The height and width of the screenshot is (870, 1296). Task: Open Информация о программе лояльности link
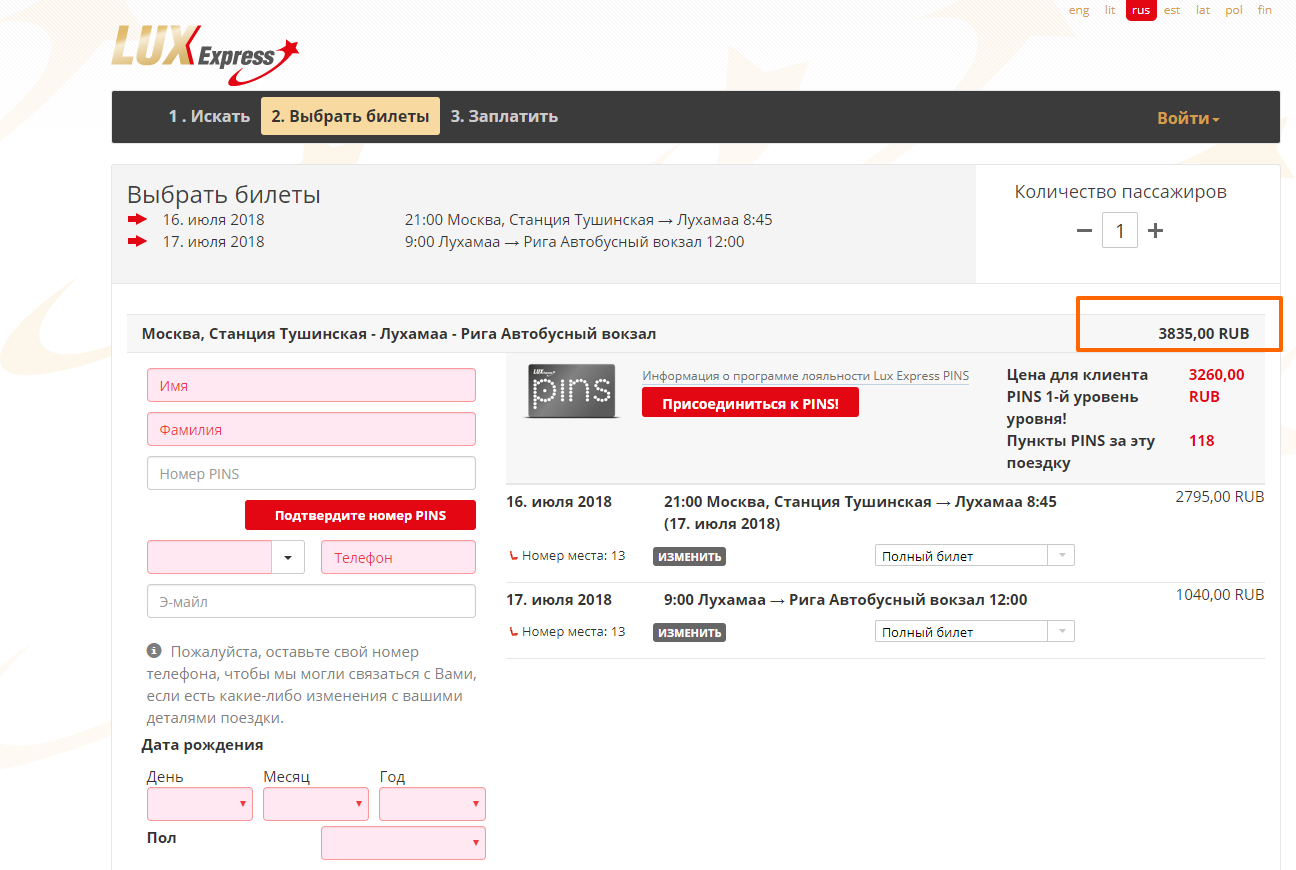pyautogui.click(x=805, y=376)
